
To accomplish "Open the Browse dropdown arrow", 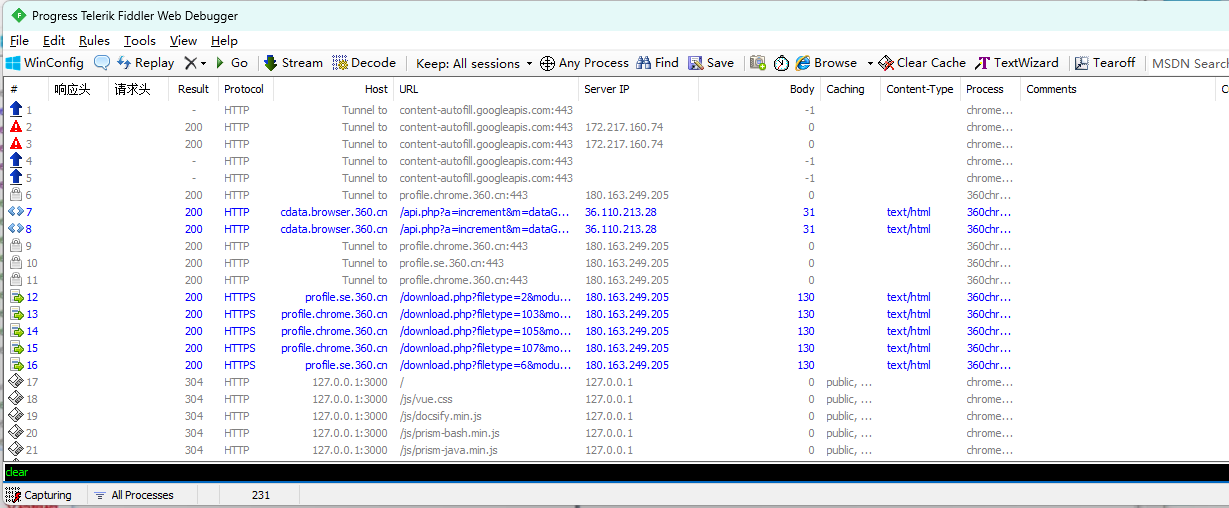I will point(870,63).
